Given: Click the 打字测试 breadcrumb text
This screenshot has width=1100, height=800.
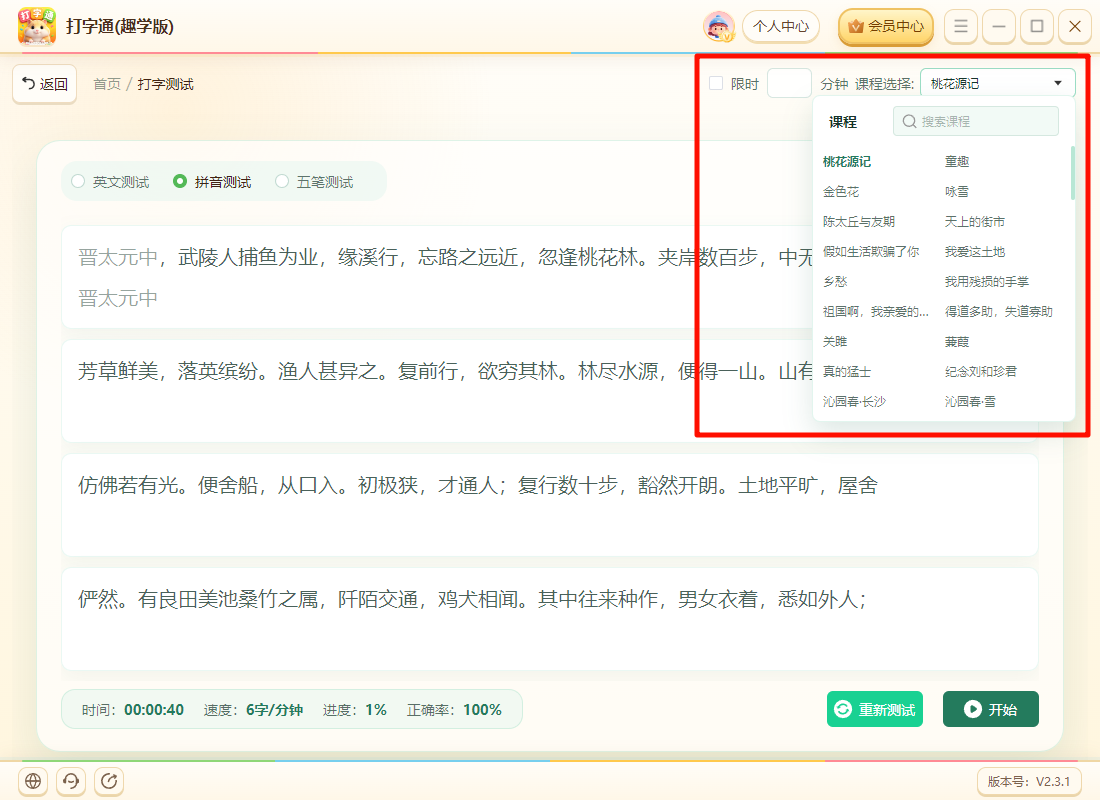Looking at the screenshot, I should 166,84.
